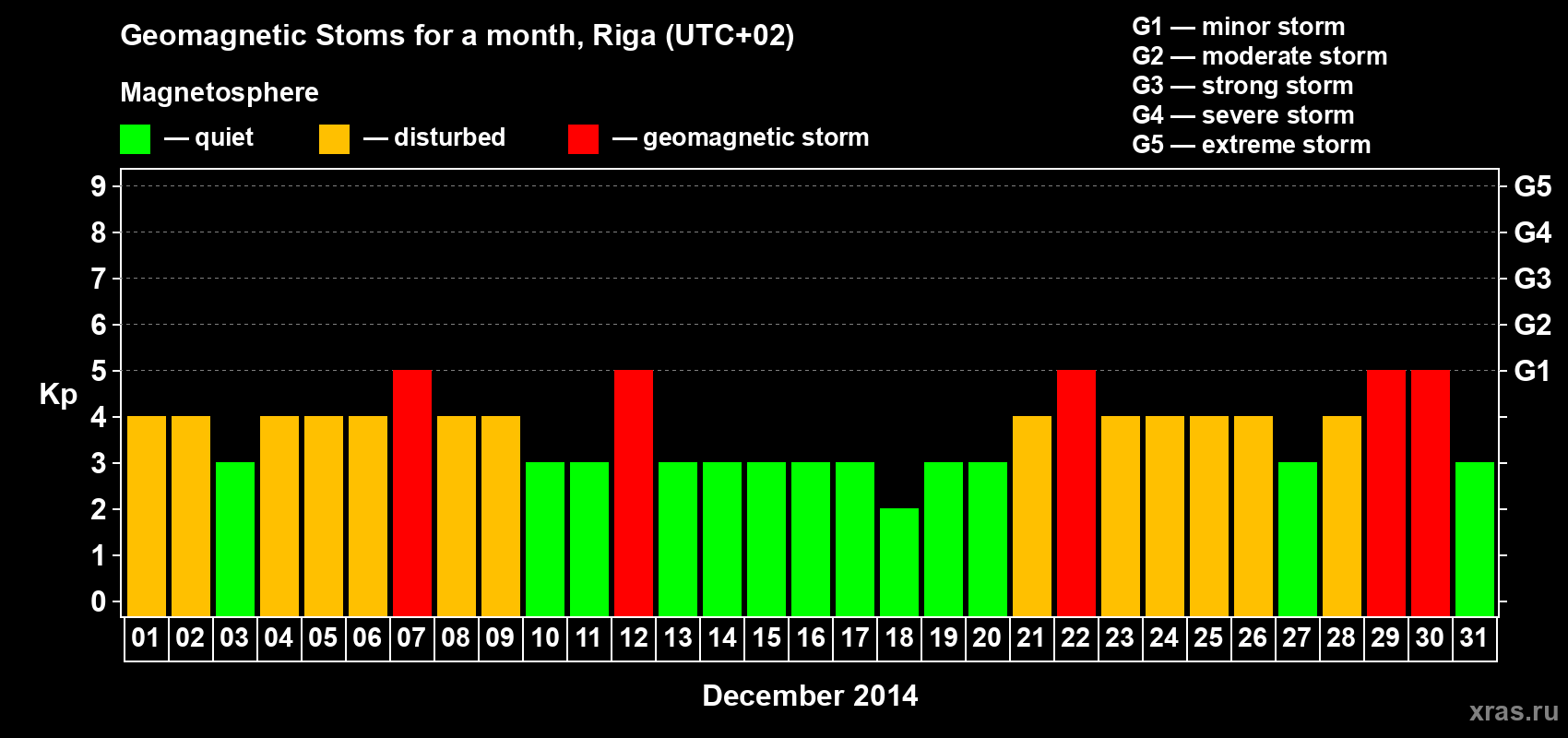The width and height of the screenshot is (1568, 738).
Task: Click the '— quiet' legend text
Action: [x=208, y=137]
